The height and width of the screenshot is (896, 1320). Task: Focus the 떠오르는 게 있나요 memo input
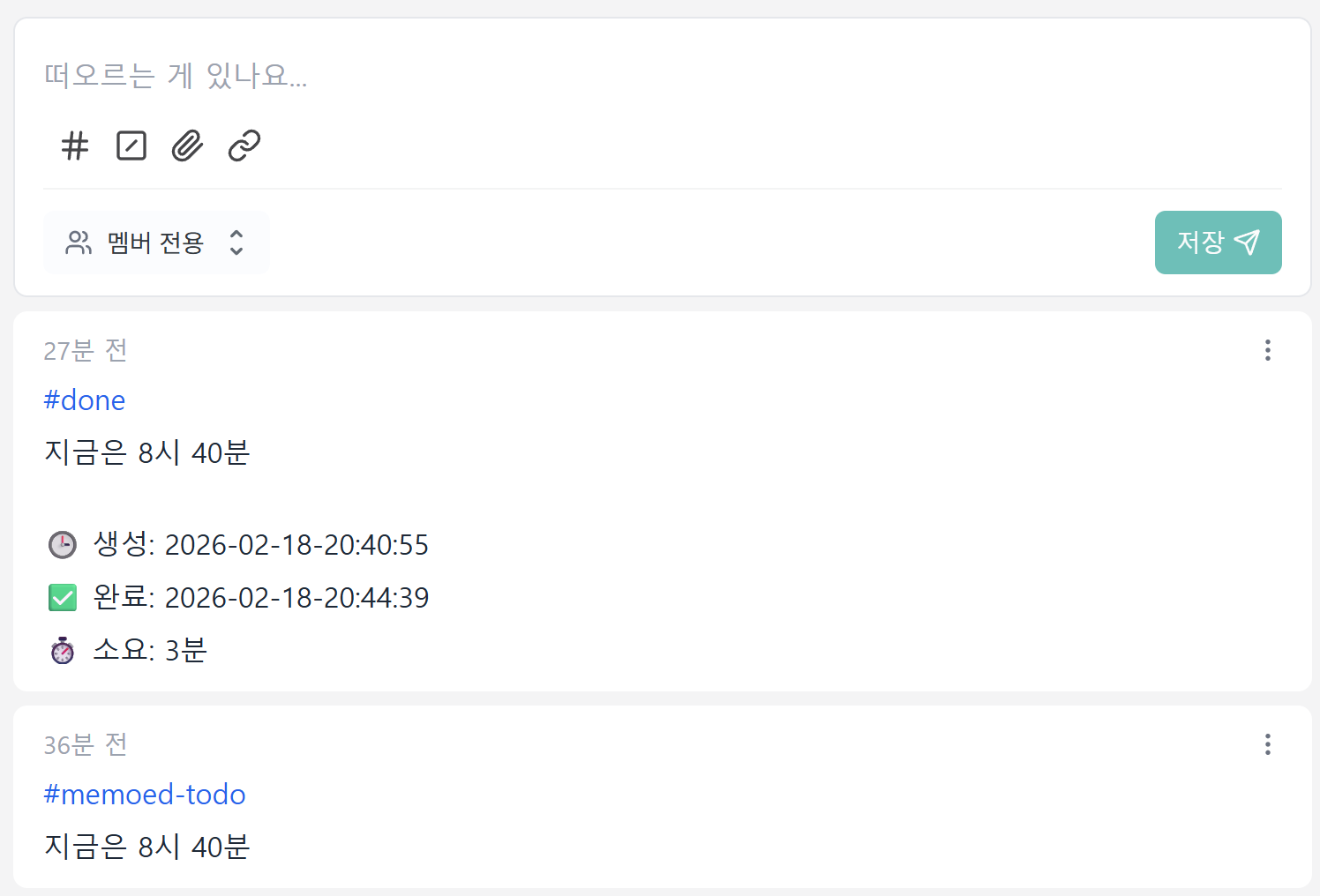tap(618, 76)
